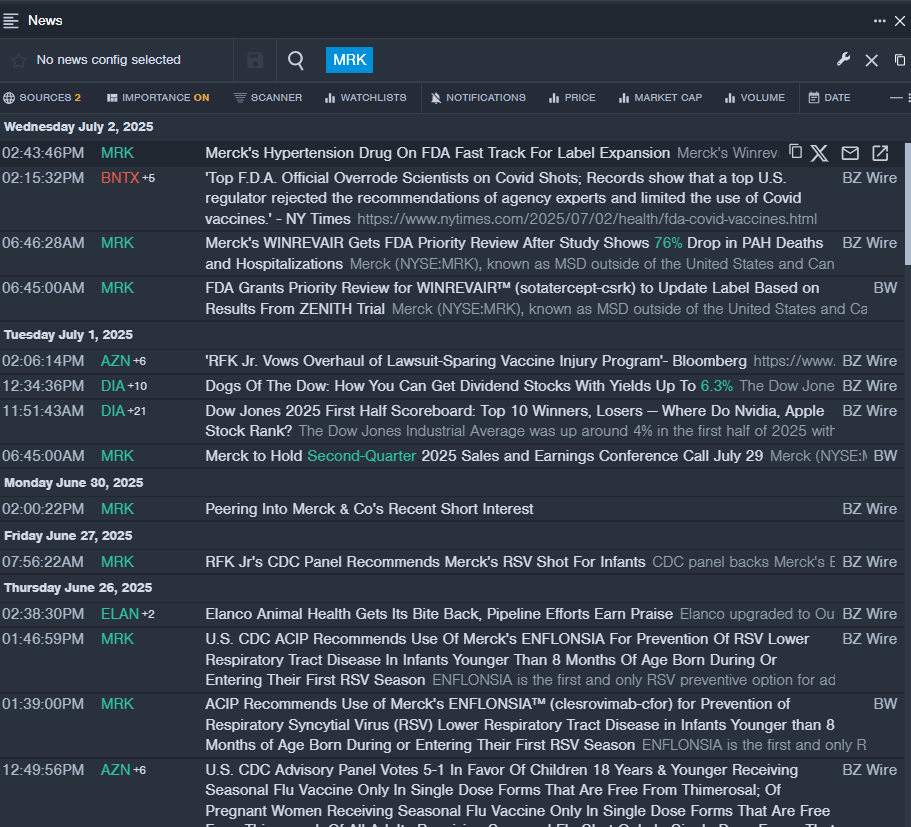Click the timestamp 06:46:28AM
Image resolution: width=911 pixels, height=827 pixels.
tap(43, 243)
